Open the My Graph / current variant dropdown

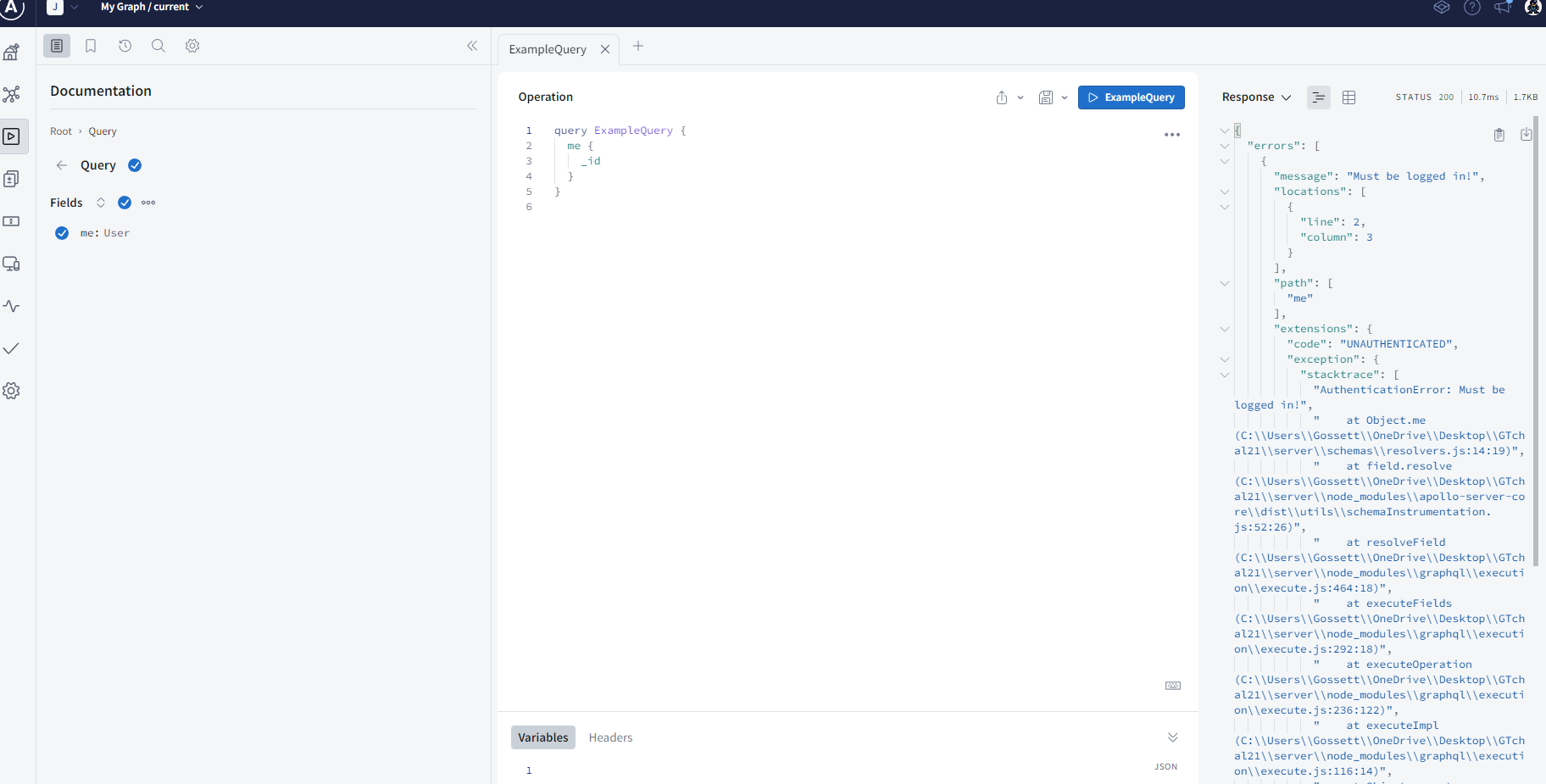152,7
